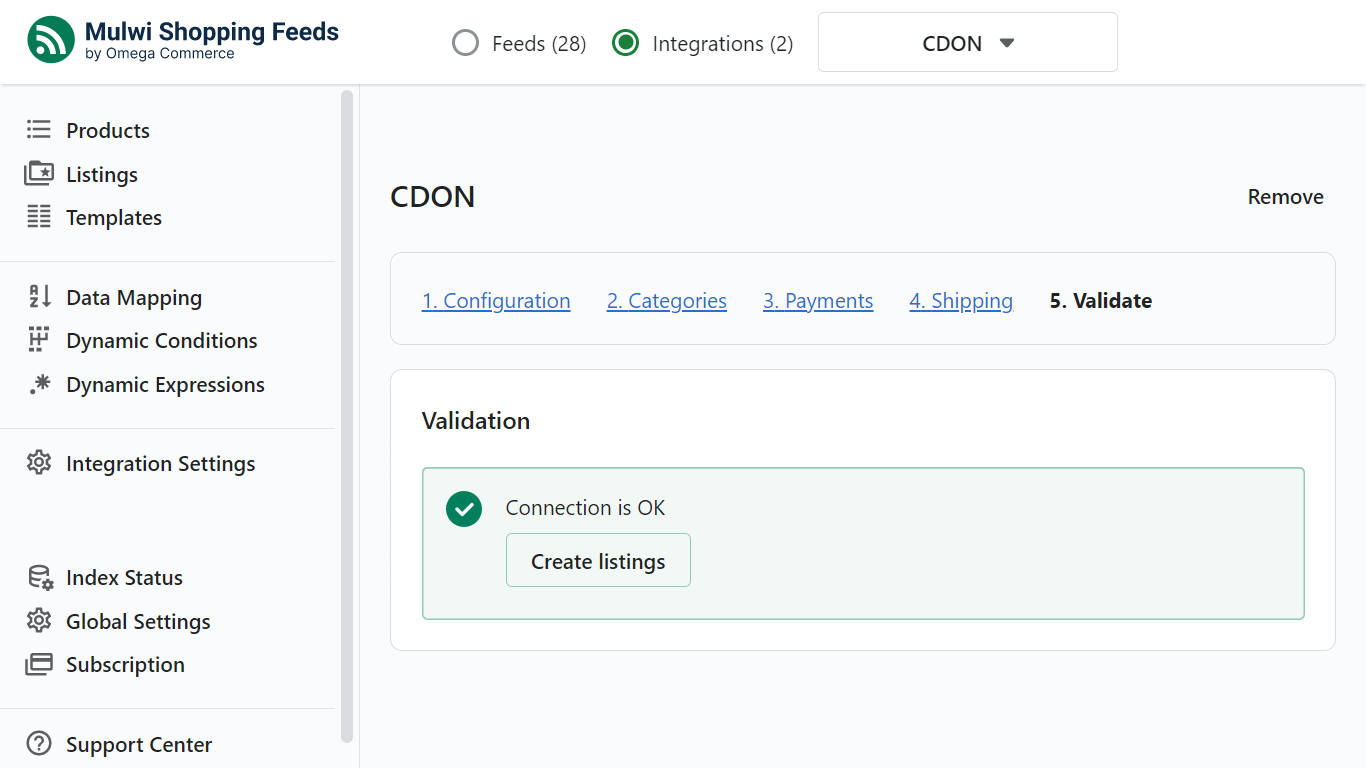This screenshot has width=1366, height=768.
Task: Go to the 1. Configuration step
Action: click(x=496, y=301)
